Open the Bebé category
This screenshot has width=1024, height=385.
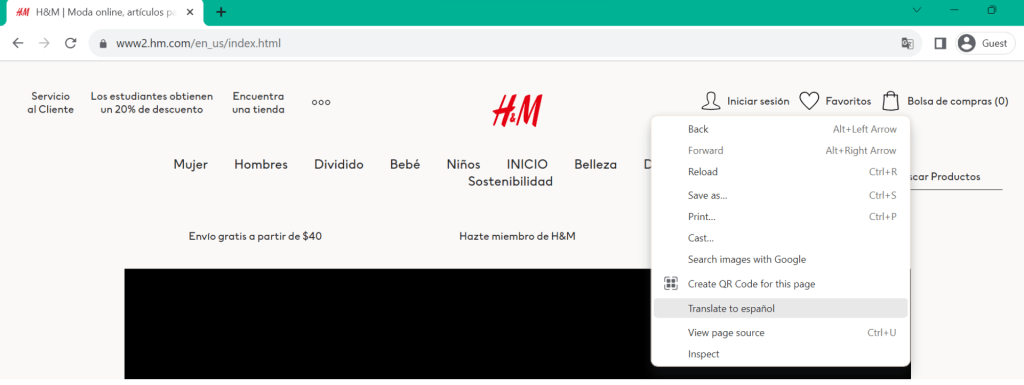pyautogui.click(x=405, y=164)
